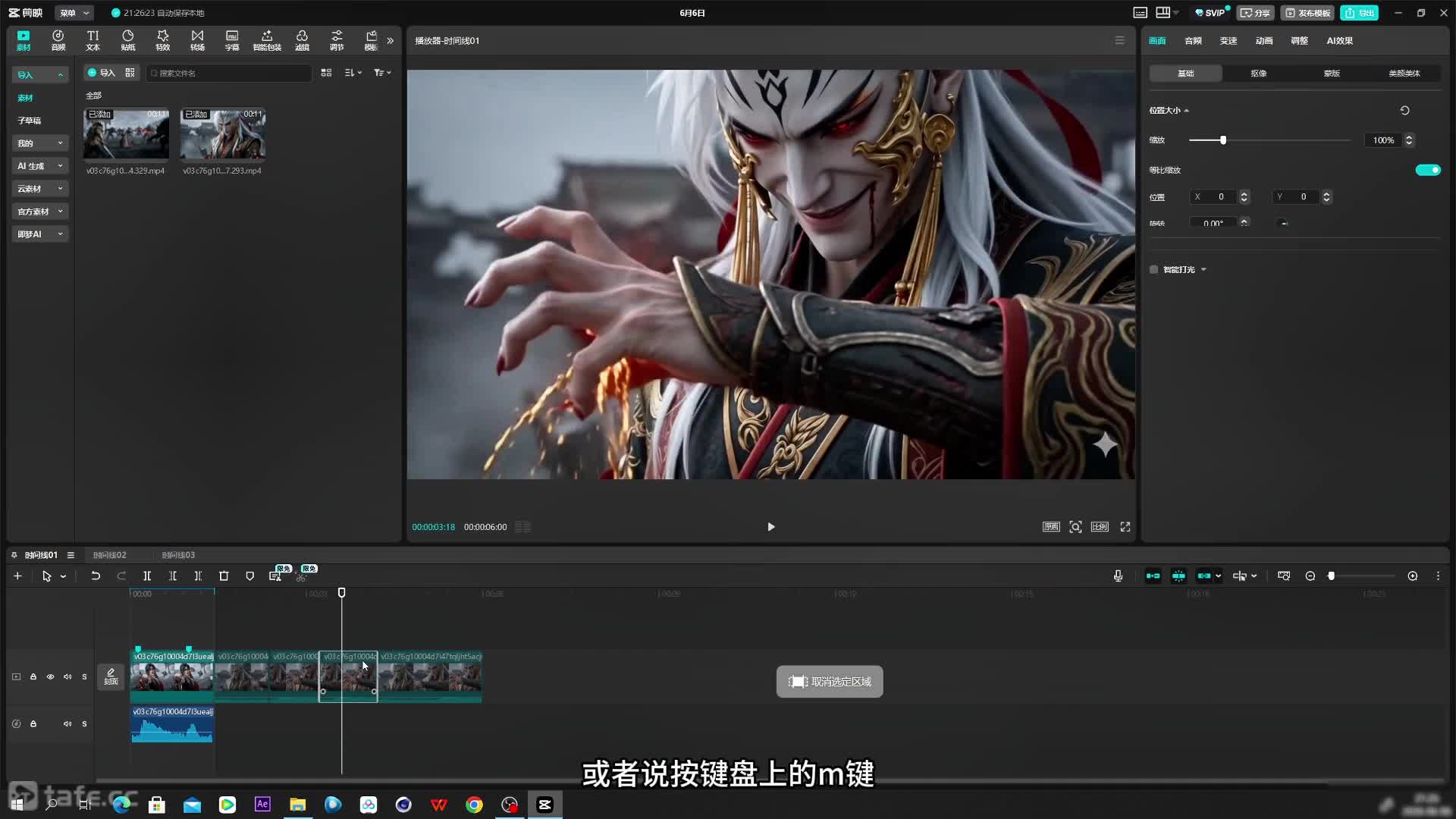Switch to the 音频 properties tab
Viewport: 1456px width, 819px height.
tap(1193, 41)
